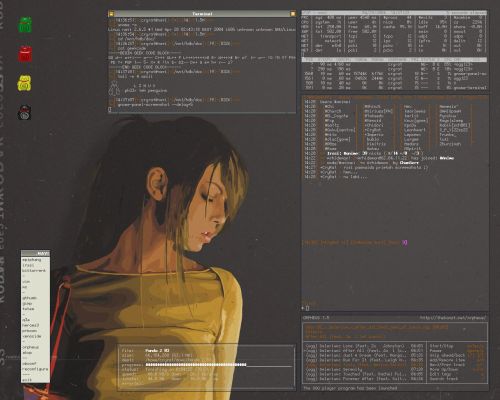Image resolution: width=500 pixels, height=400 pixels.
Task: Select 'gthumb' in the root menu
Action: pyautogui.click(x=29, y=298)
